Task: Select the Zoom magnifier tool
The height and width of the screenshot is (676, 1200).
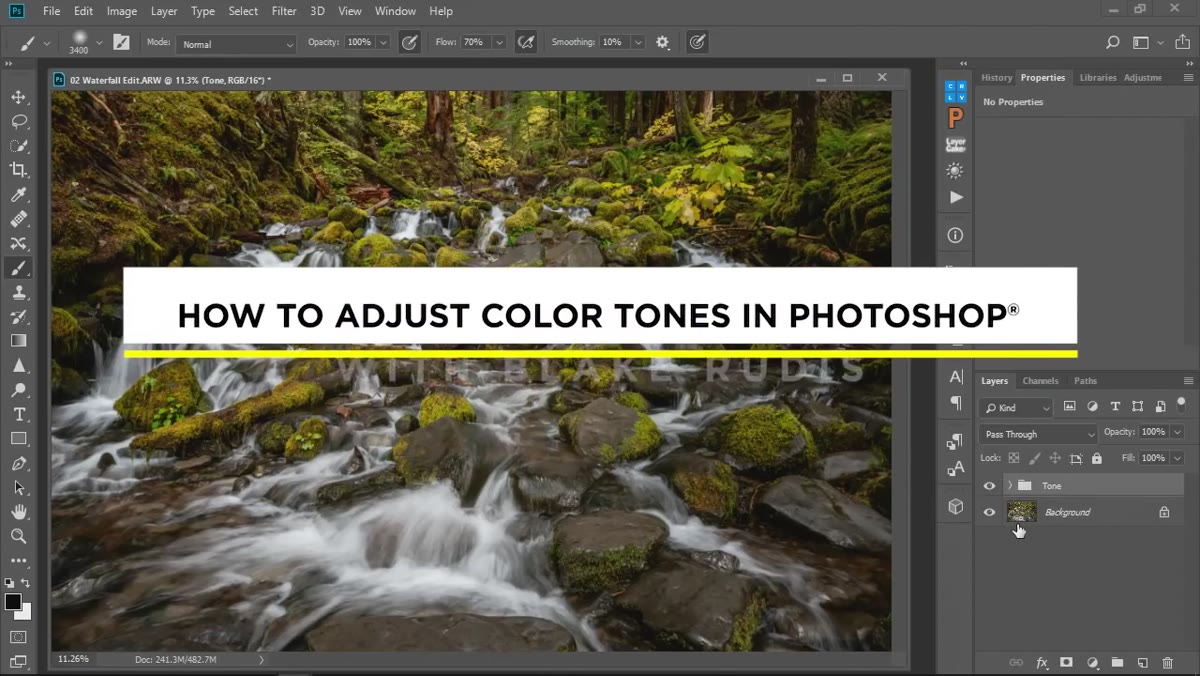Action: tap(18, 536)
